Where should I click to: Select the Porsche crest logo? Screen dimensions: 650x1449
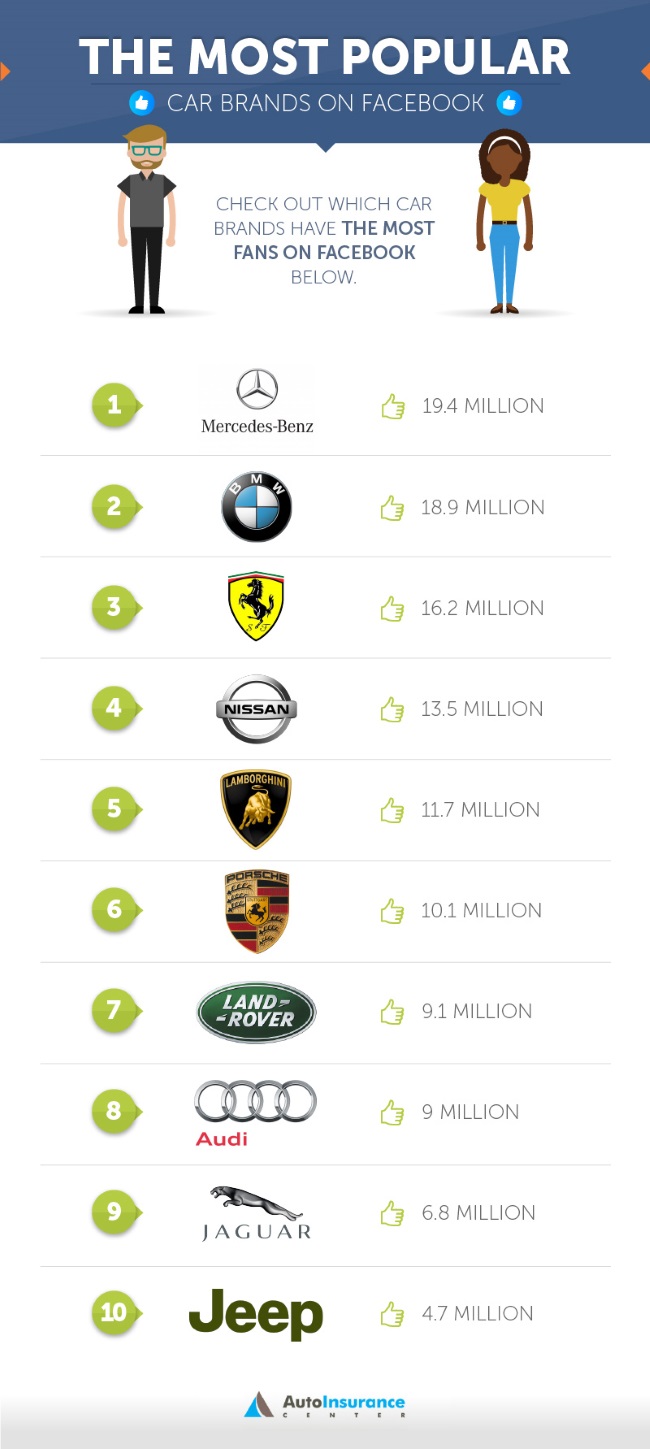point(257,911)
